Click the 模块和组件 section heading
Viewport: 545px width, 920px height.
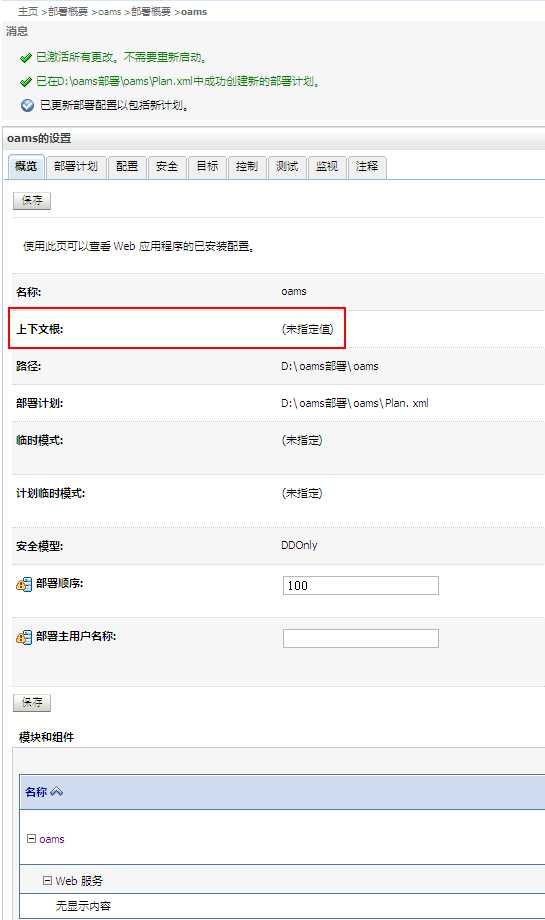pos(46,737)
